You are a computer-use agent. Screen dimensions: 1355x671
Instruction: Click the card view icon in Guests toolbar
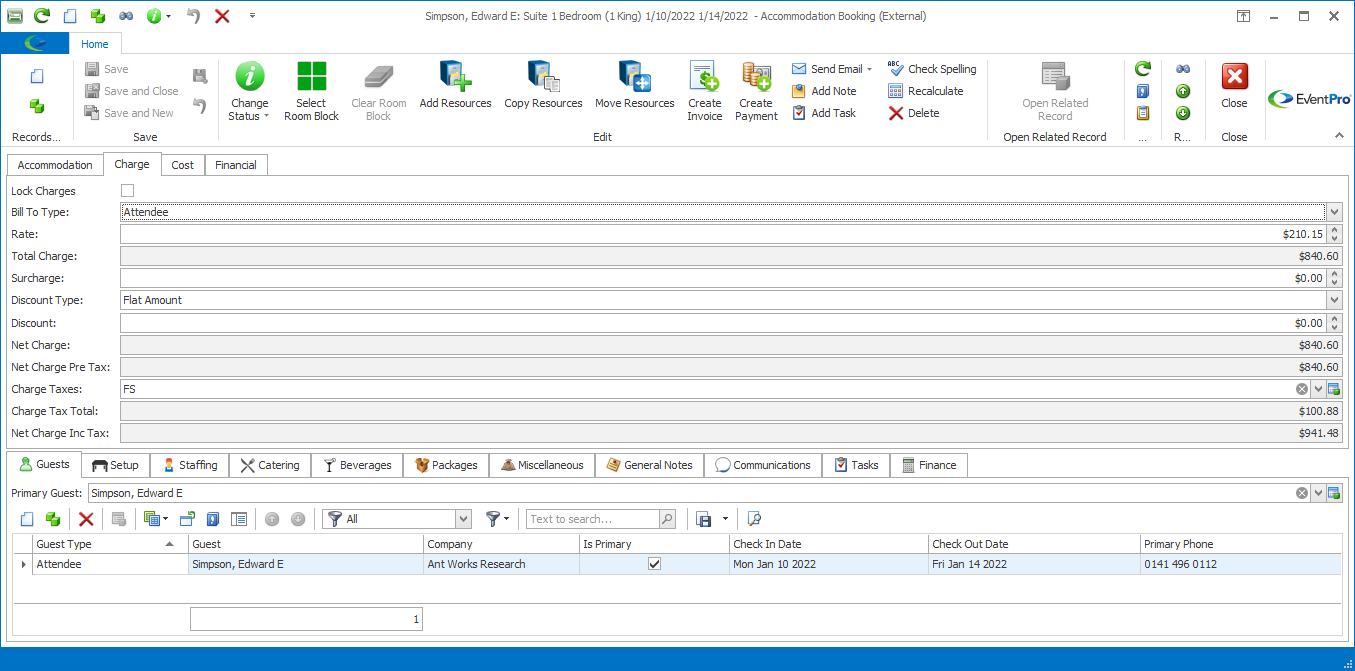pyautogui.click(x=239, y=519)
